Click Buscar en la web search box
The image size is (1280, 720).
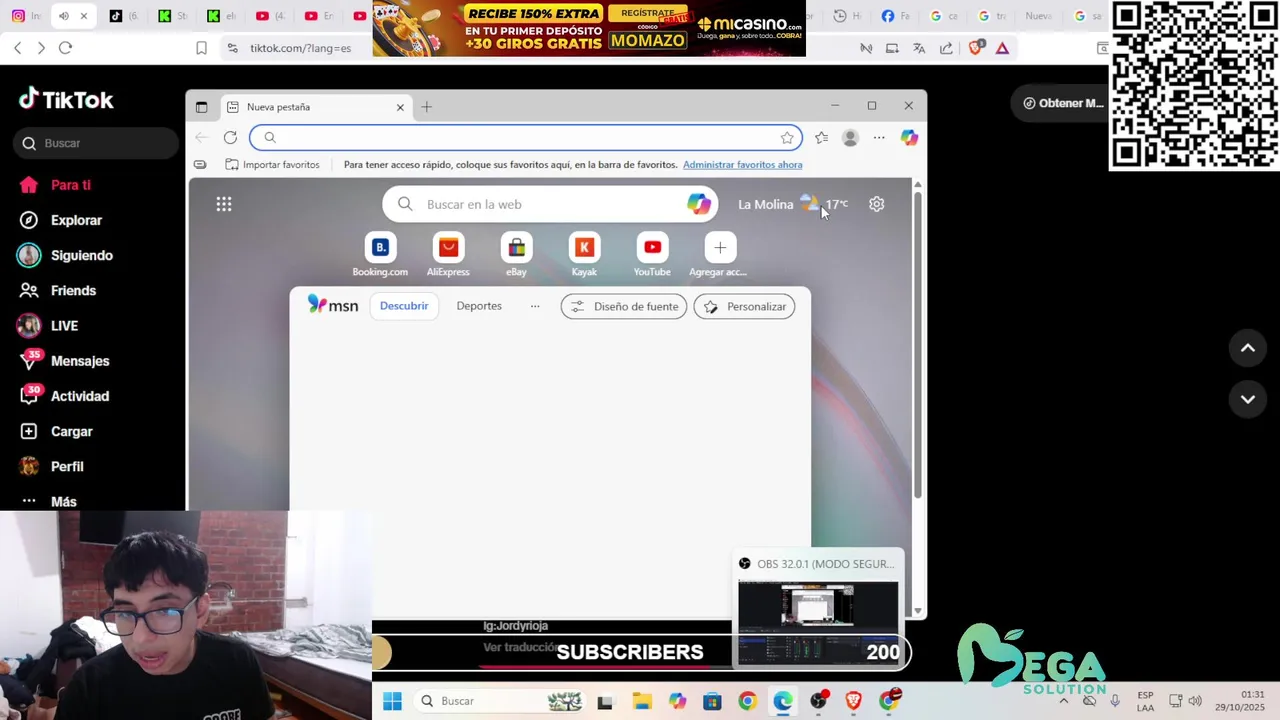pyautogui.click(x=548, y=204)
